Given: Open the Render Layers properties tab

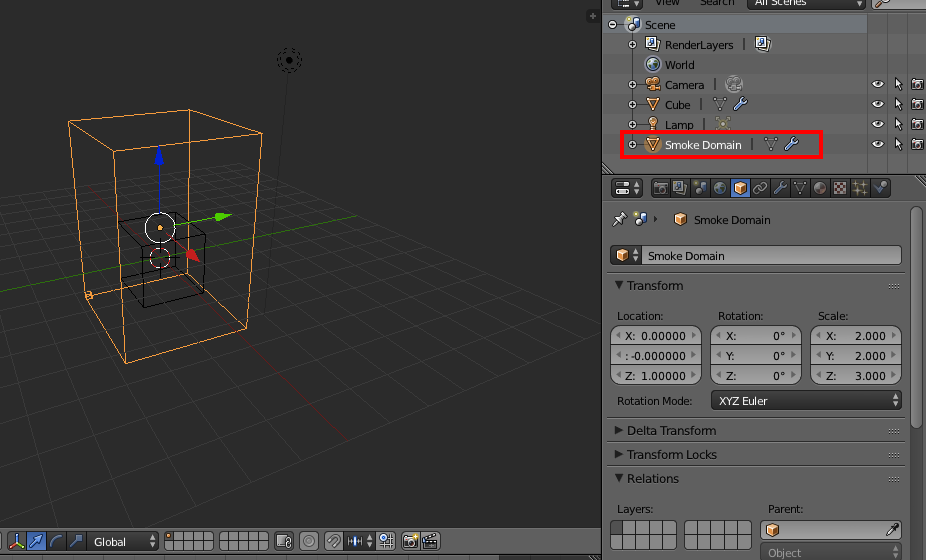Looking at the screenshot, I should pos(680,188).
